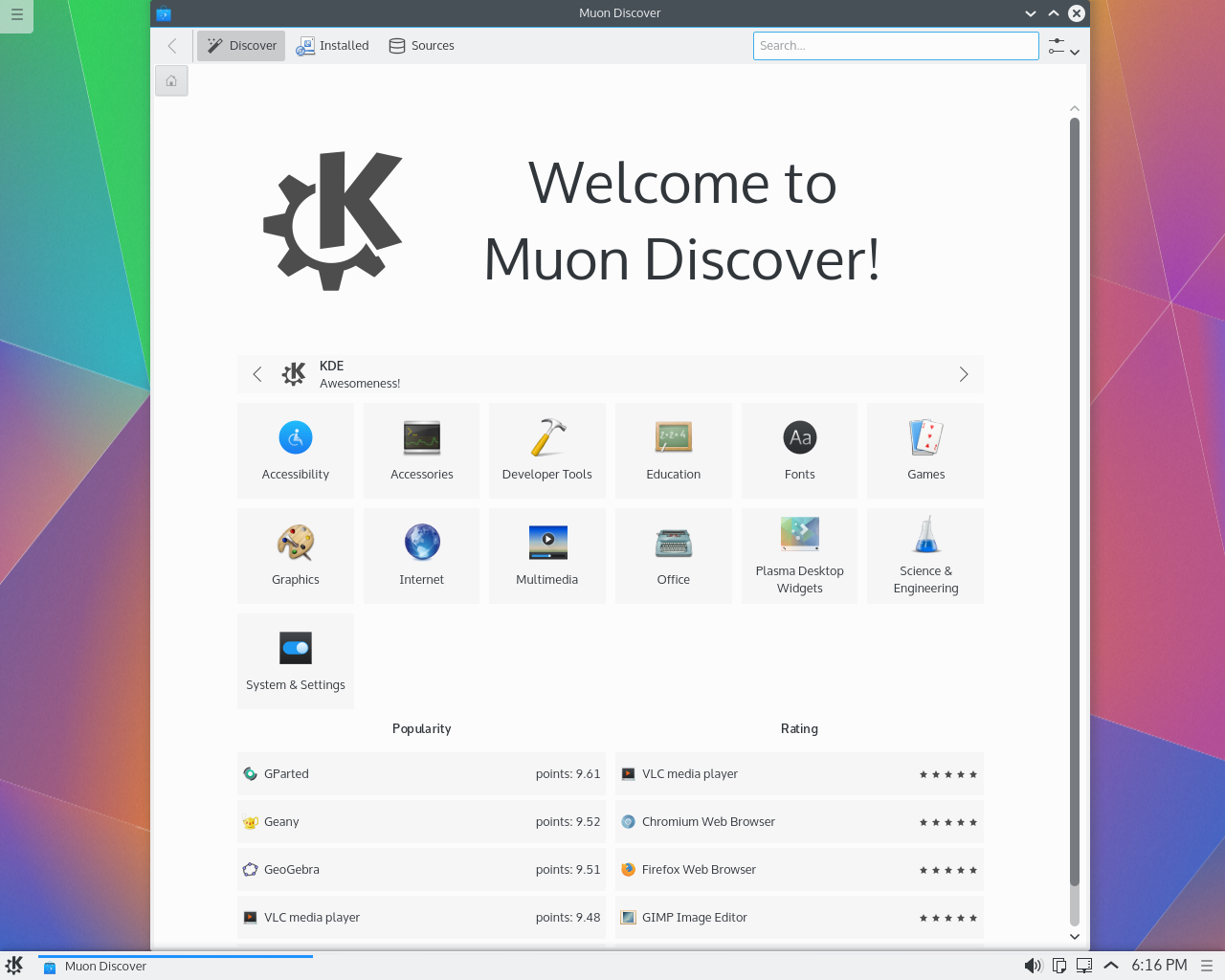This screenshot has width=1225, height=980.
Task: Browse the Multimedia category
Action: (x=547, y=556)
